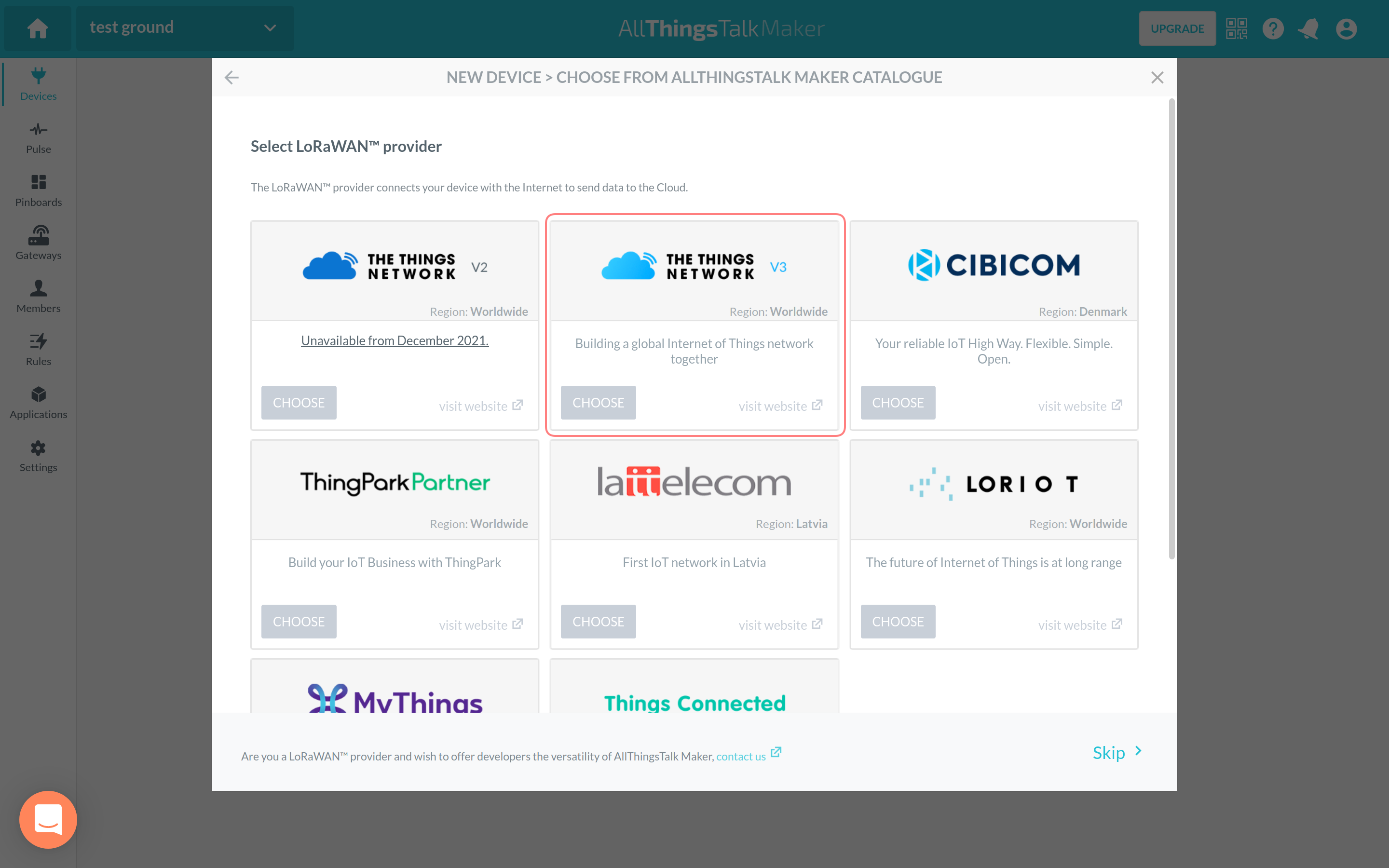Open the Settings menu item

pyautogui.click(x=39, y=455)
